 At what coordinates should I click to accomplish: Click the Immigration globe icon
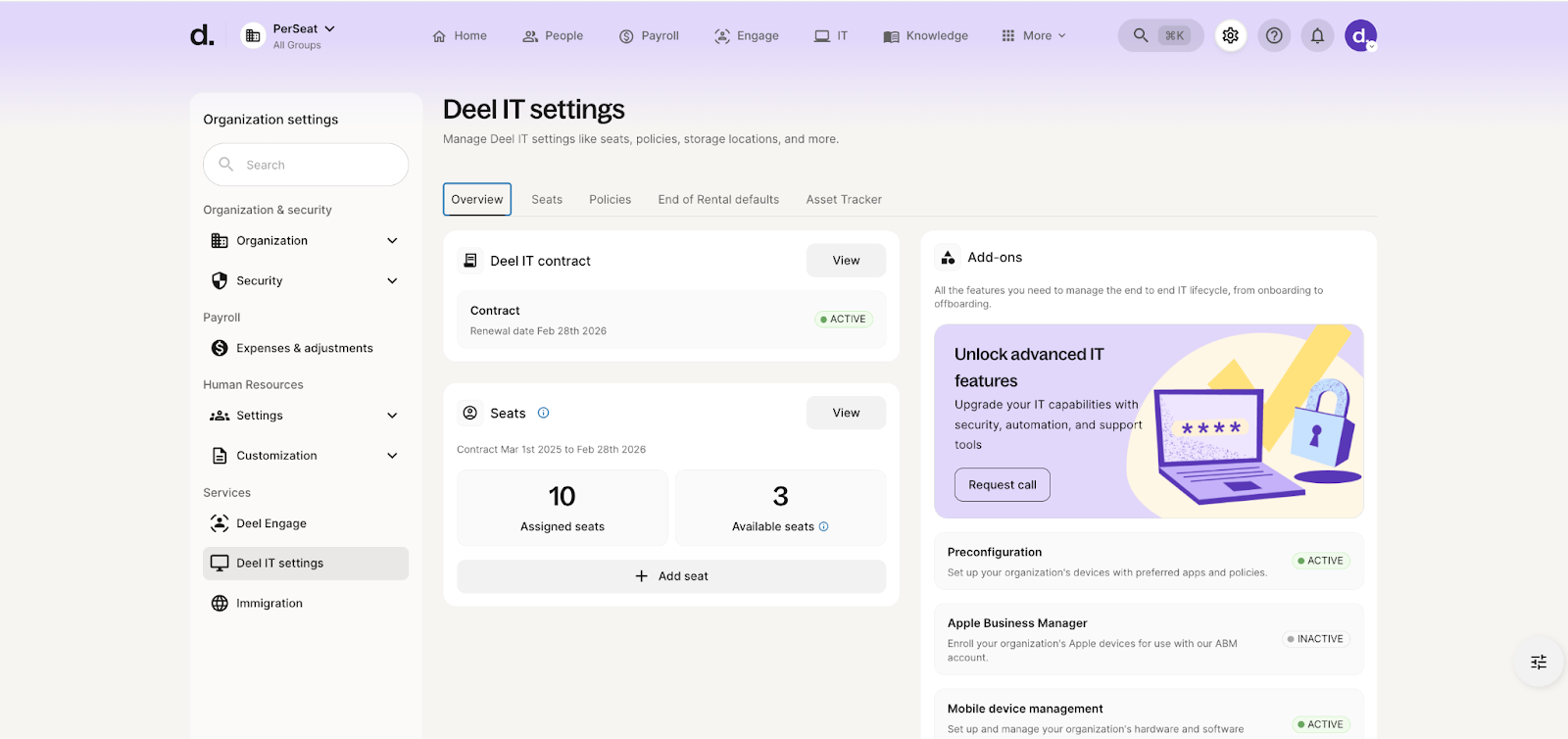point(220,604)
